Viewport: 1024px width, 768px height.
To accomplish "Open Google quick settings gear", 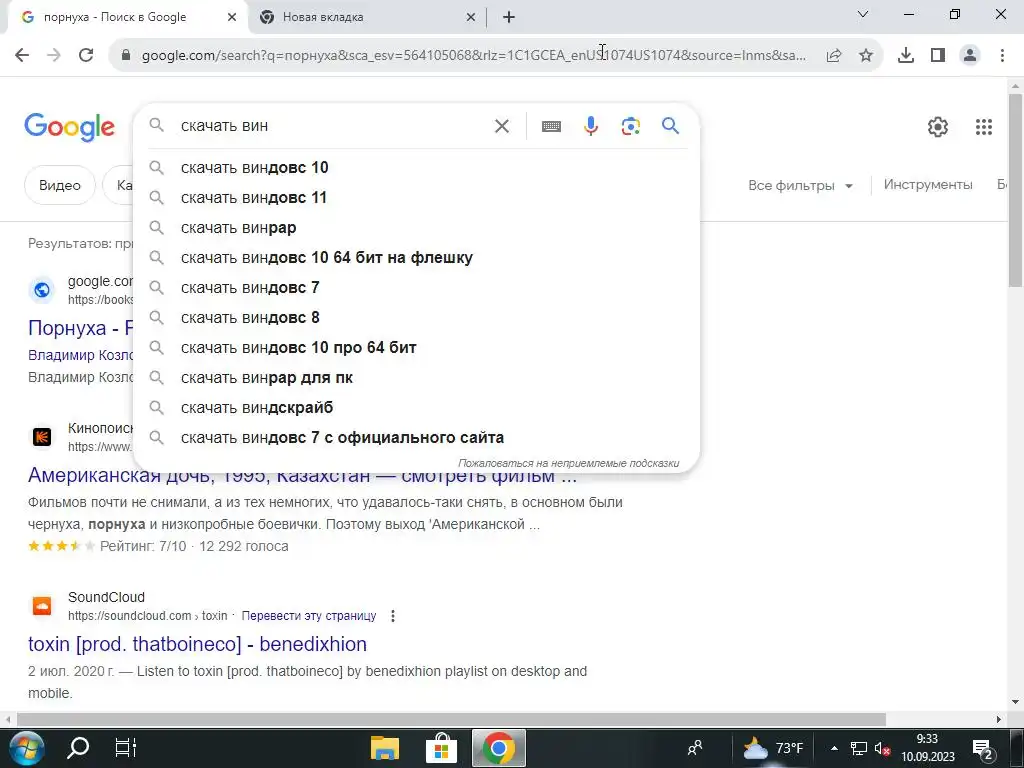I will pyautogui.click(x=938, y=127).
